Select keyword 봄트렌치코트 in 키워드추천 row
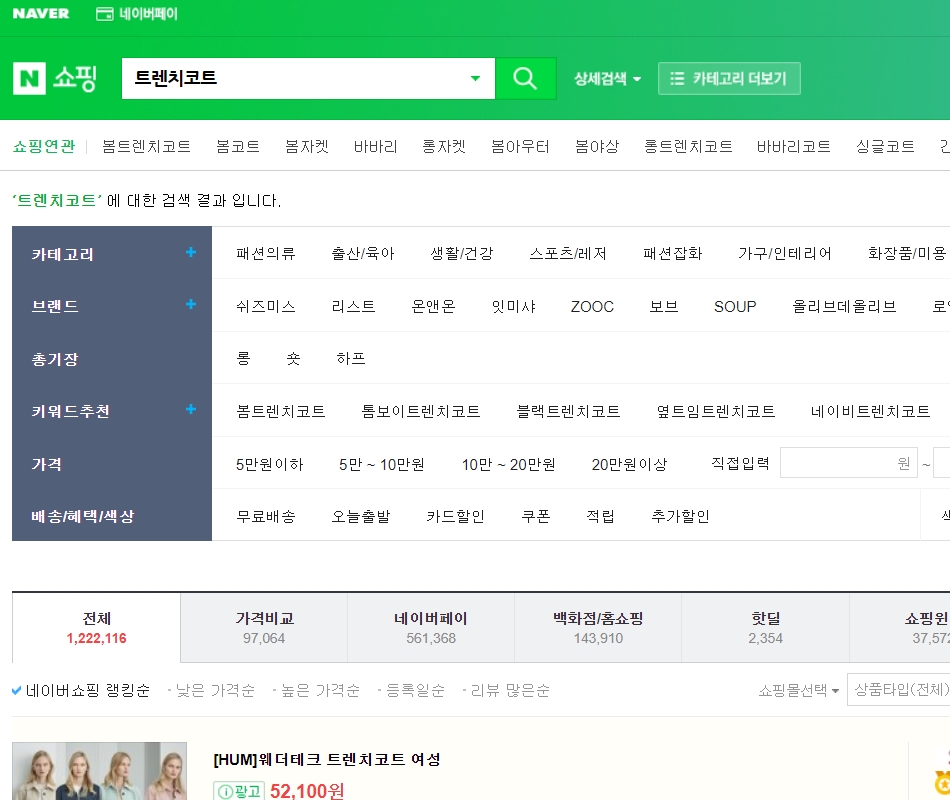This screenshot has height=800, width=950. tap(281, 412)
